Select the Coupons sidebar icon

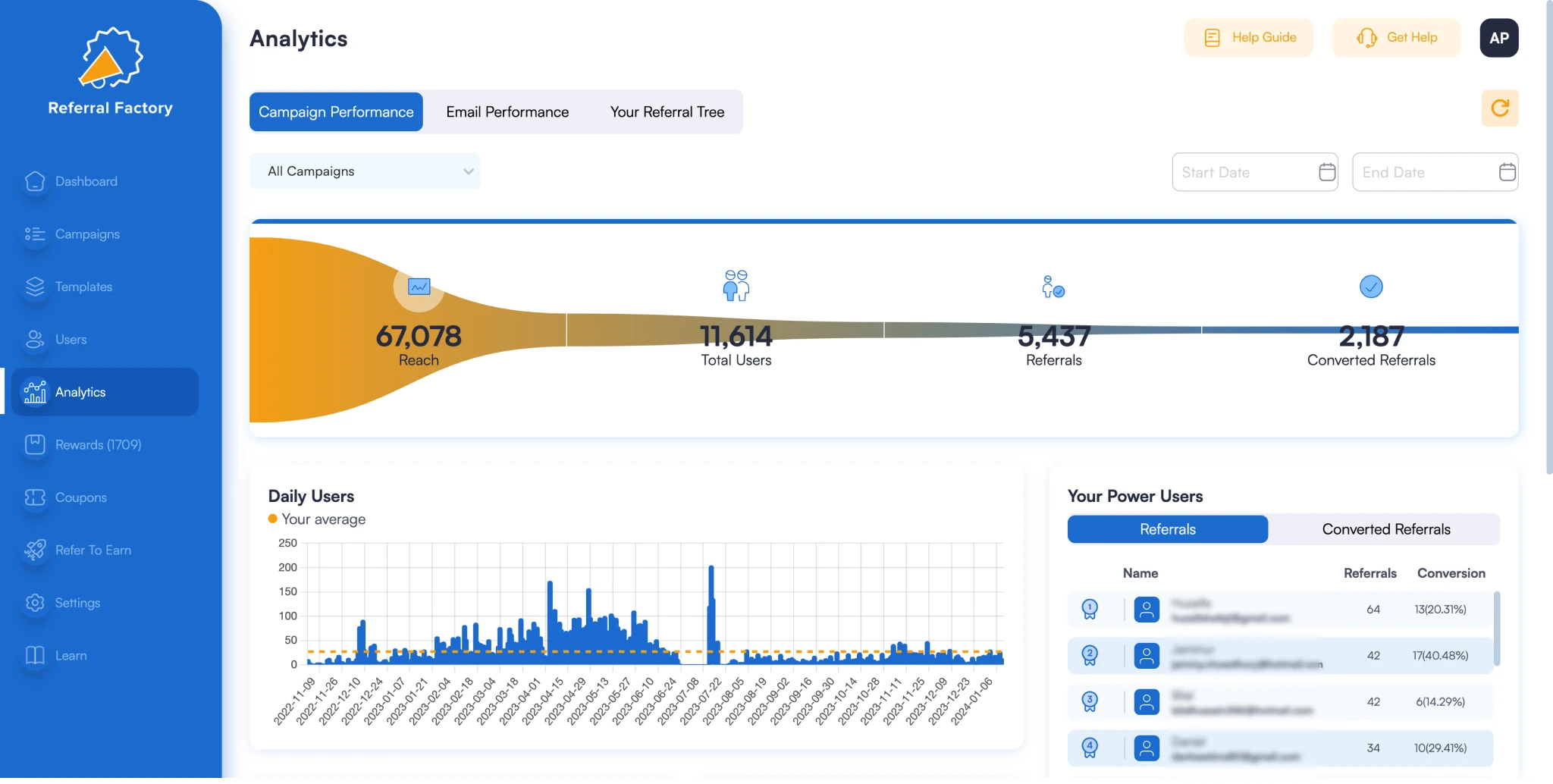(35, 497)
